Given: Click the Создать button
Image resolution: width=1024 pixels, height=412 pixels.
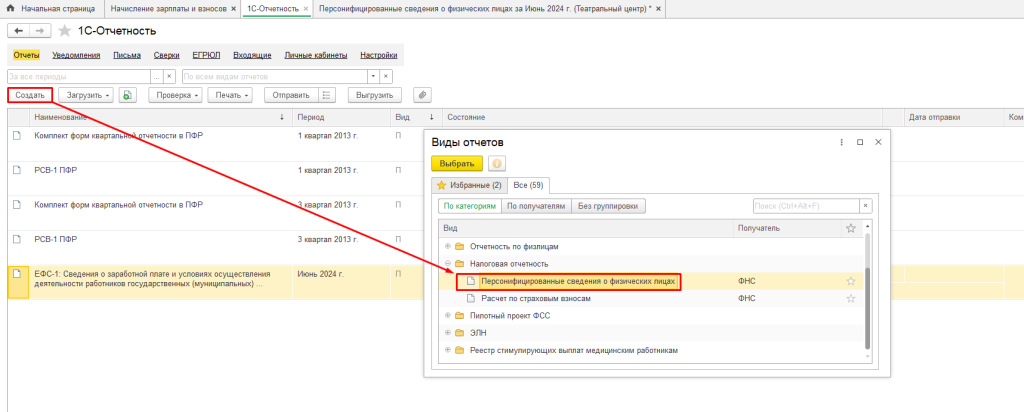Looking at the screenshot, I should pyautogui.click(x=30, y=95).
